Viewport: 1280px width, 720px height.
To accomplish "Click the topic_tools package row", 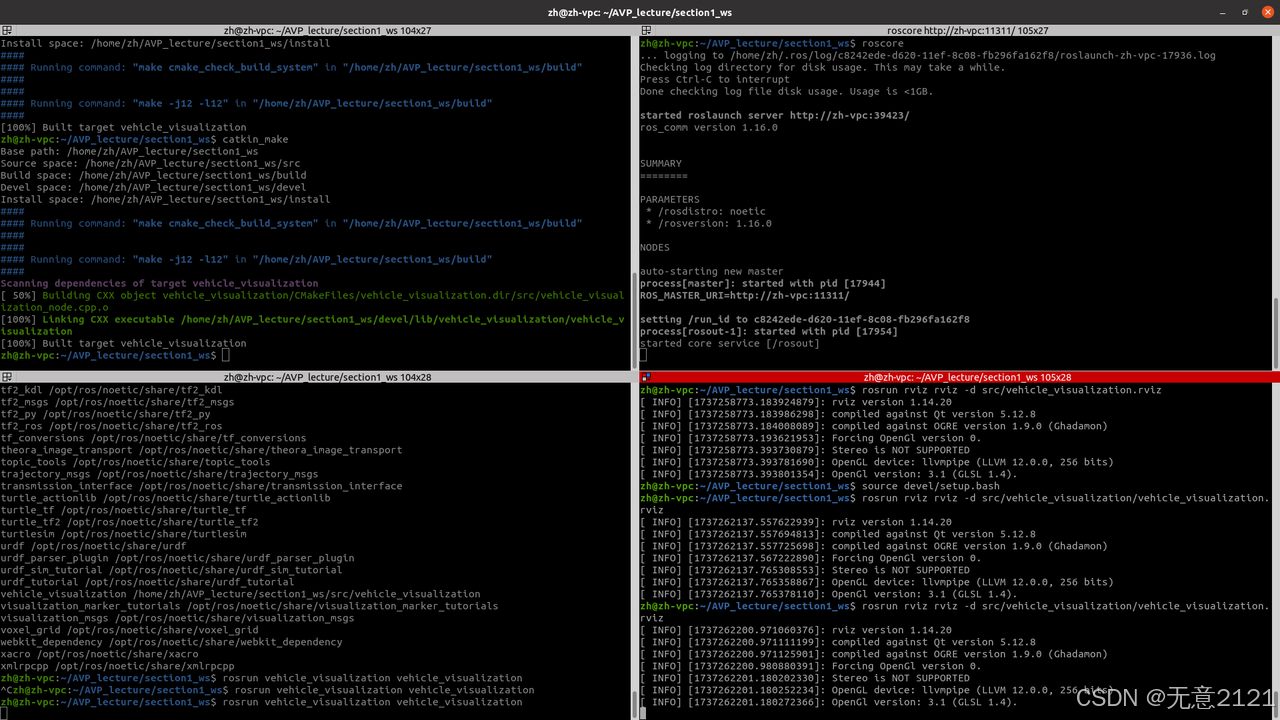I will pos(135,462).
